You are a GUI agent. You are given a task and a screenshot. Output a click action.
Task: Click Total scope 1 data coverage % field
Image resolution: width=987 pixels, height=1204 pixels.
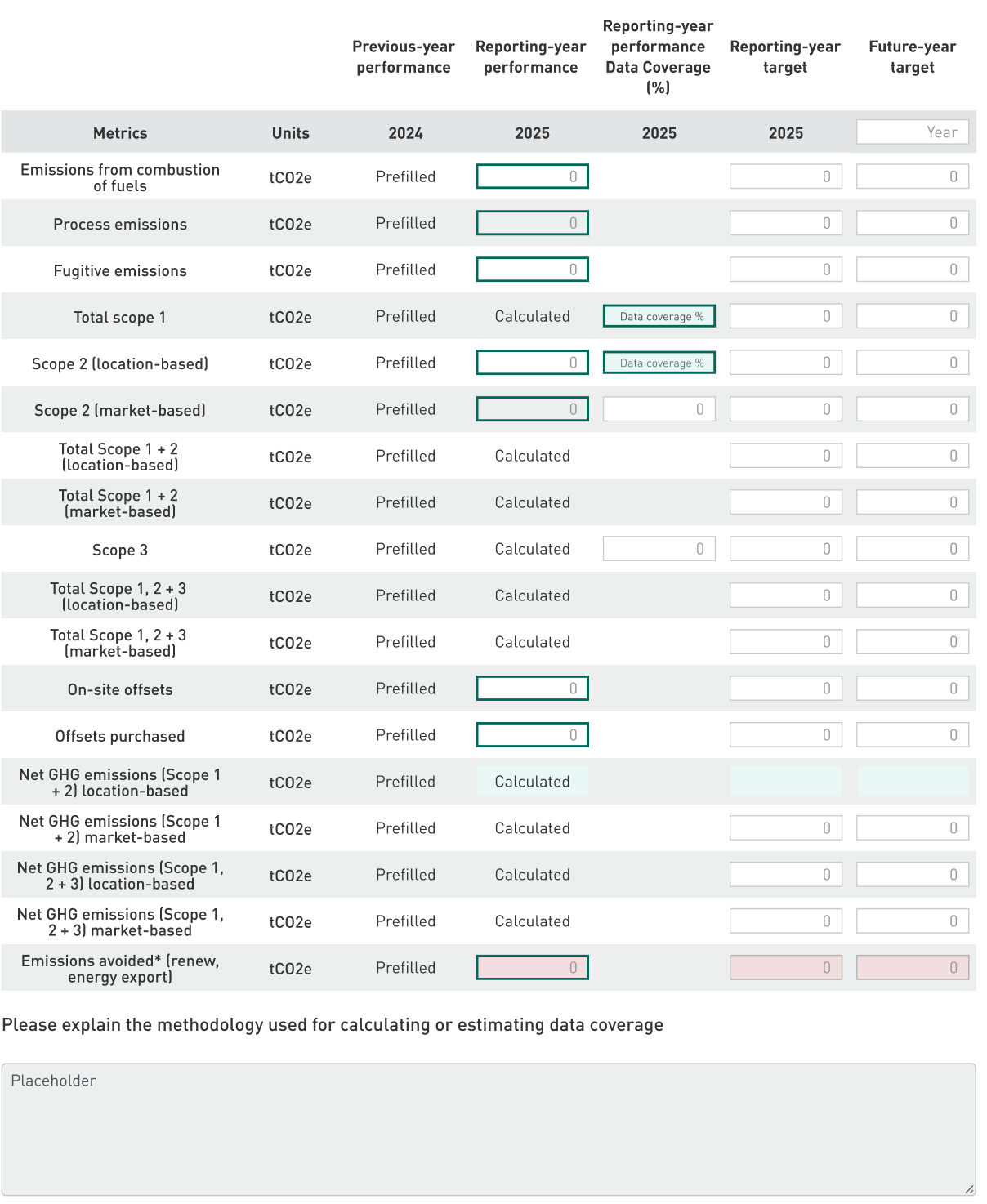(x=659, y=316)
